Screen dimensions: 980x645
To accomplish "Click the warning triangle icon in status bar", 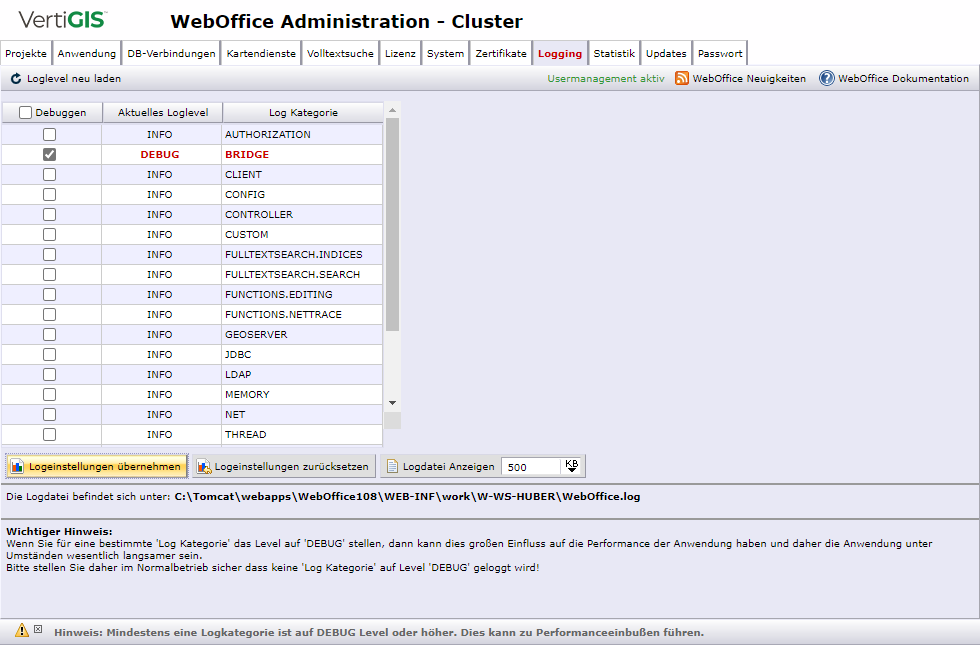I will (22, 630).
